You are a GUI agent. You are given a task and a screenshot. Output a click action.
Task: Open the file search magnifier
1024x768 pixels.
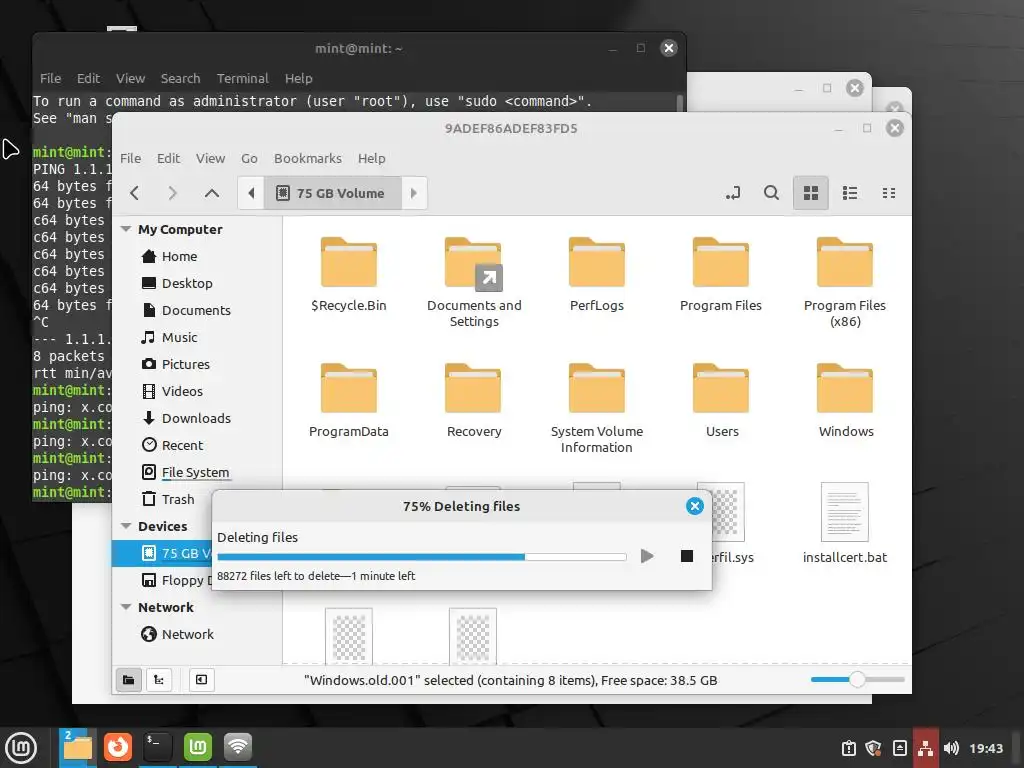click(771, 193)
